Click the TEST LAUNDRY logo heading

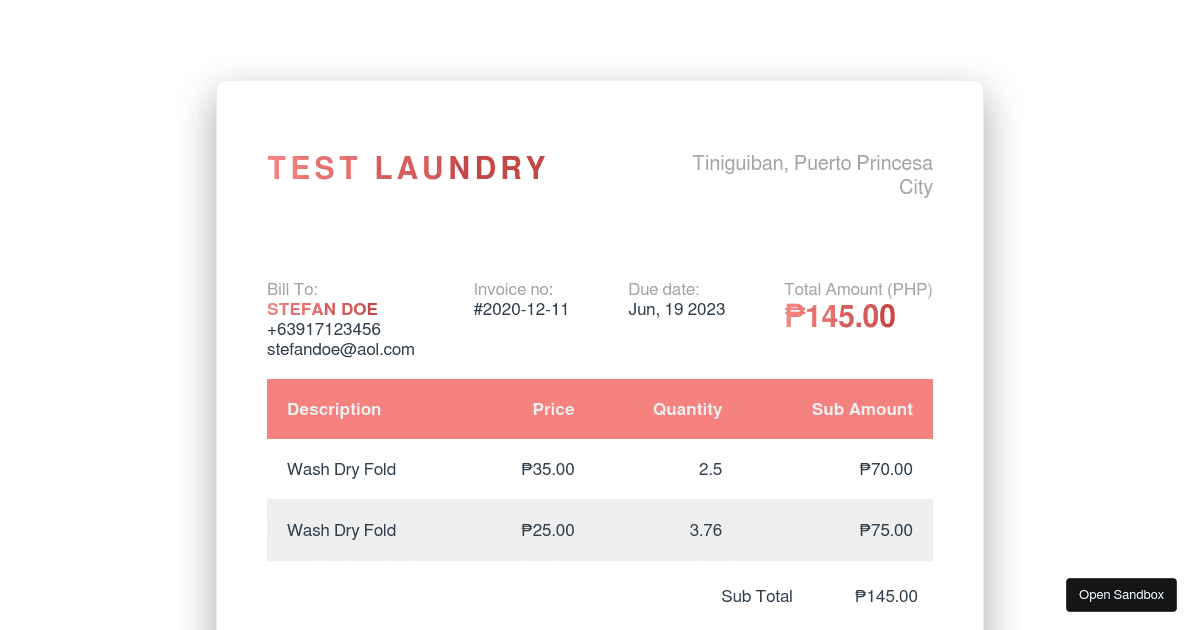click(407, 168)
